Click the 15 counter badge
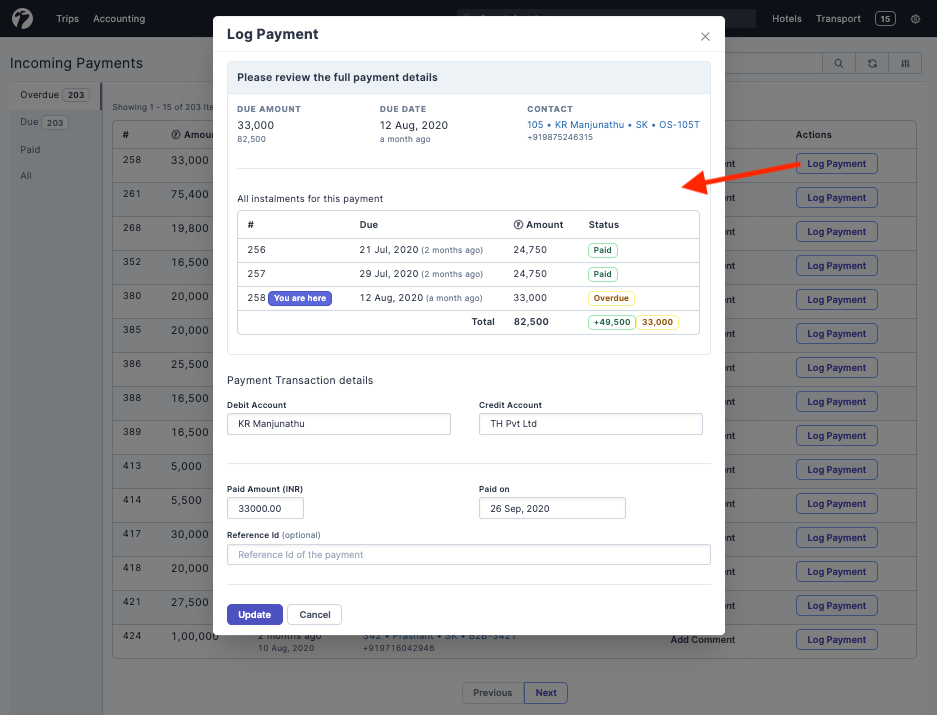Image resolution: width=937 pixels, height=715 pixels. tap(887, 18)
